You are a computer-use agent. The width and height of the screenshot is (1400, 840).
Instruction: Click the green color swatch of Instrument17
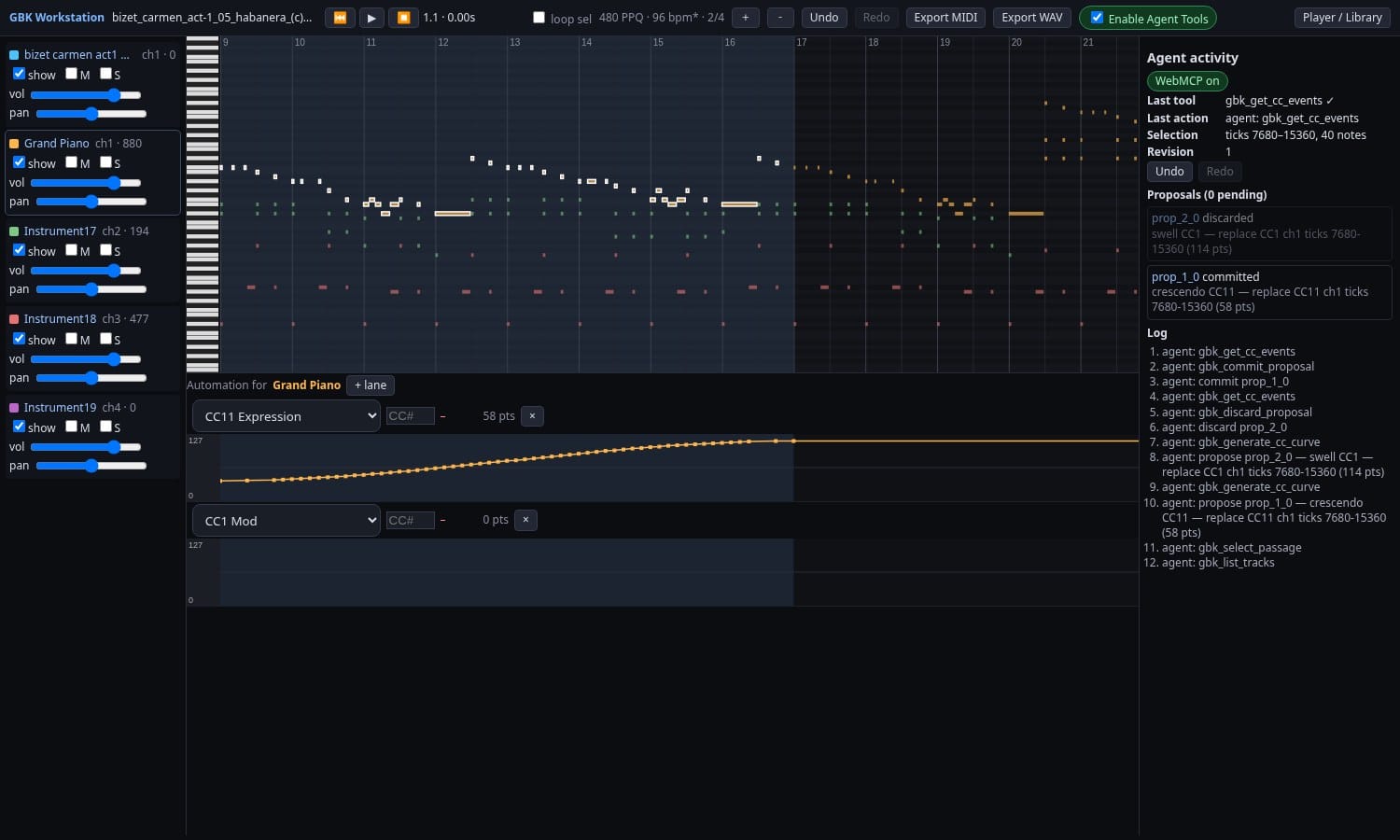(14, 231)
